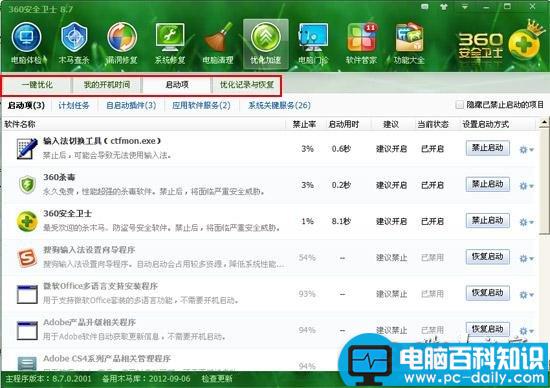Open 电脑清理 broom cleanup icon
550x388 pixels.
[x=218, y=43]
